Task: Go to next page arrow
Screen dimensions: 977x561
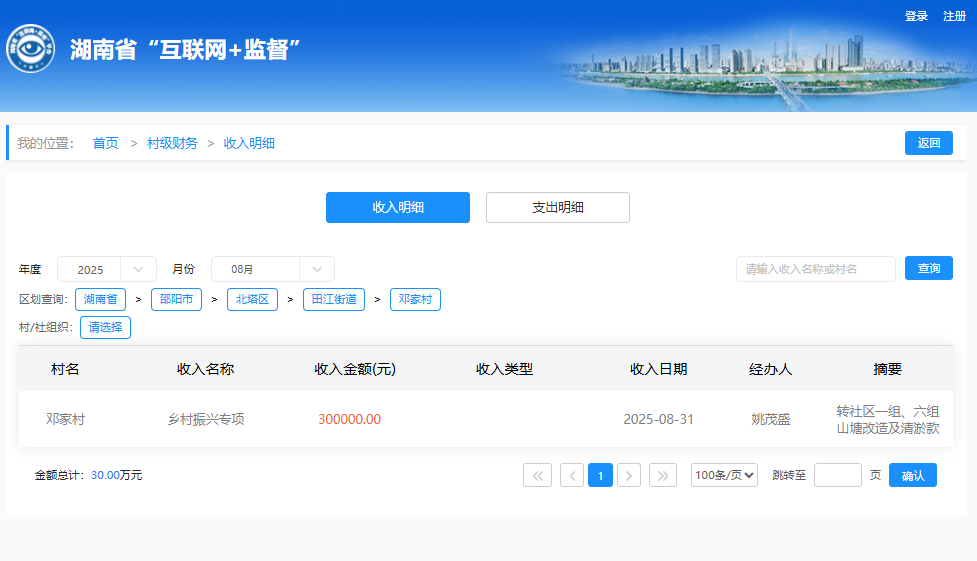Action: (629, 475)
